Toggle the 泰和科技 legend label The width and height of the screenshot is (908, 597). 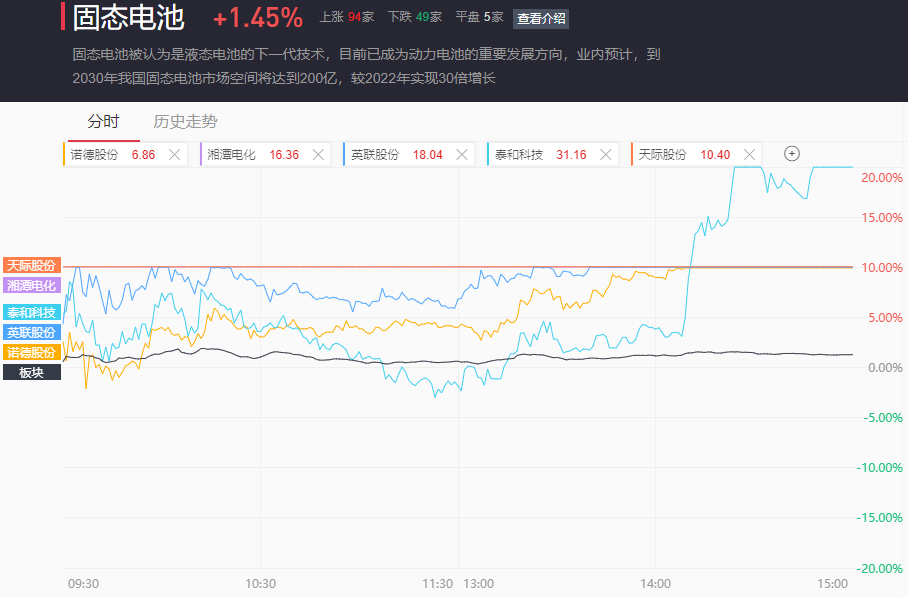[x=32, y=313]
